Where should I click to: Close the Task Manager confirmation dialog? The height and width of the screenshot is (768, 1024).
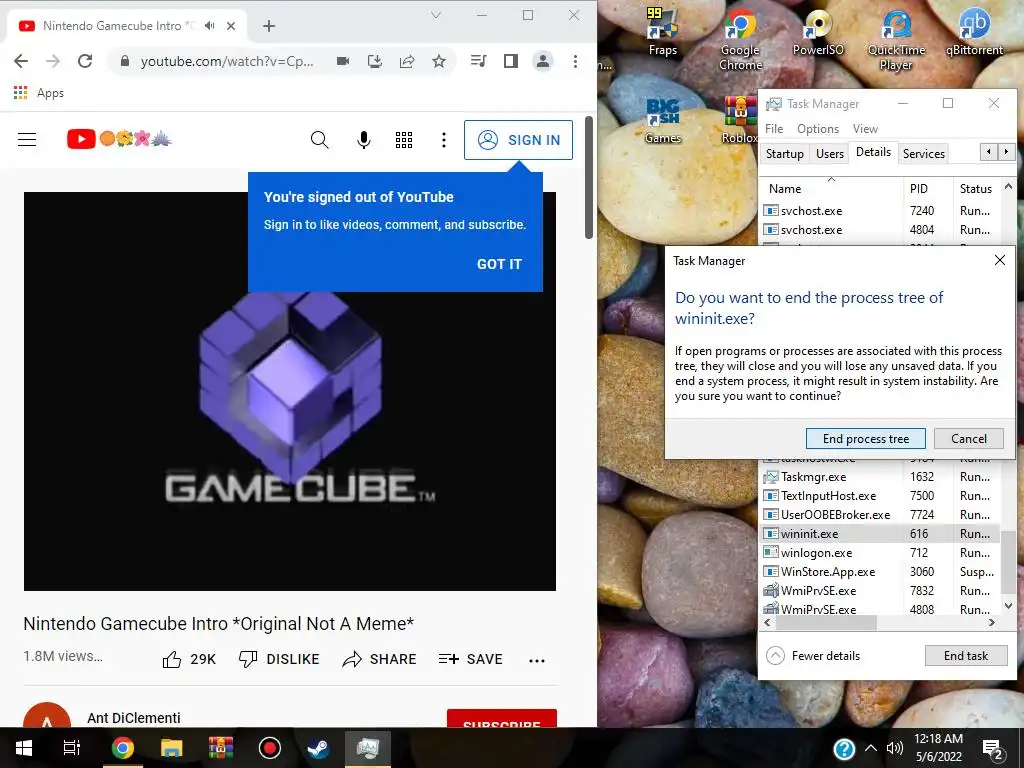[x=999, y=261]
